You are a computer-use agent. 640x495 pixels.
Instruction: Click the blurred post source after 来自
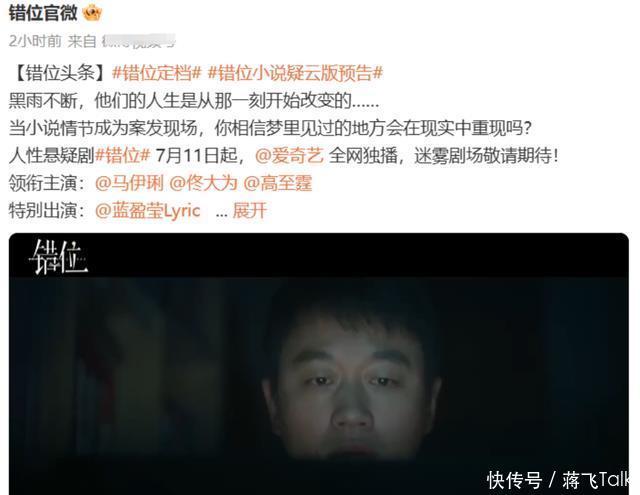pos(138,41)
